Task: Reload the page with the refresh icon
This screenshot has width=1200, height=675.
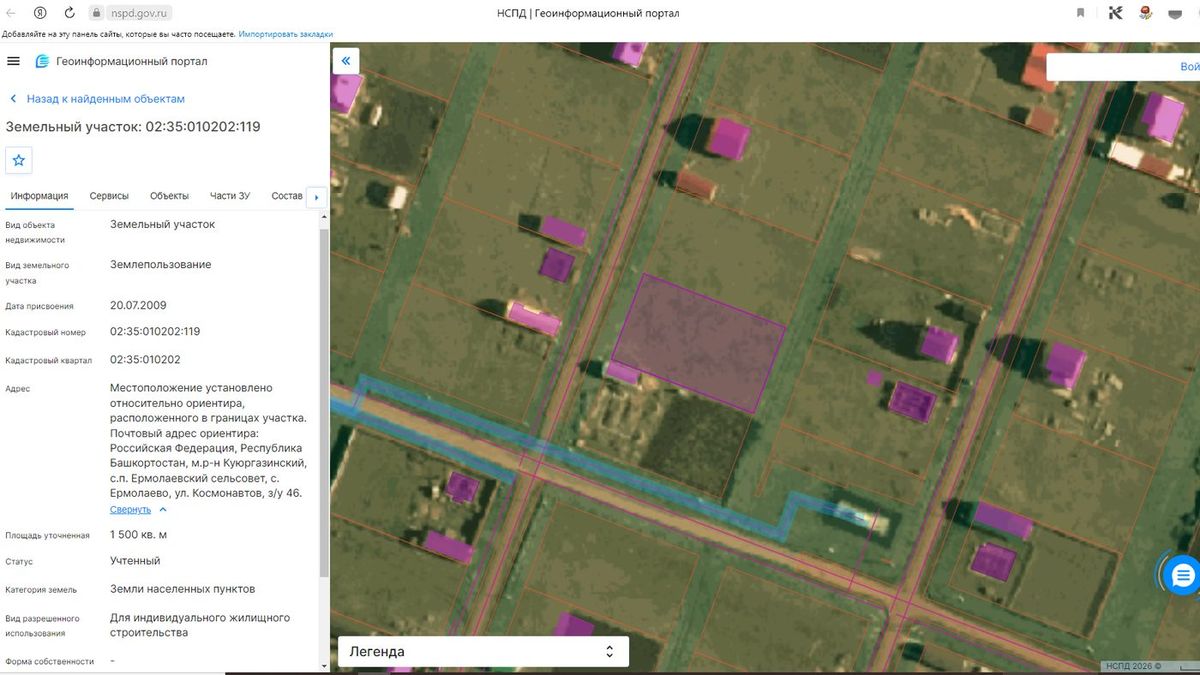Action: click(70, 13)
